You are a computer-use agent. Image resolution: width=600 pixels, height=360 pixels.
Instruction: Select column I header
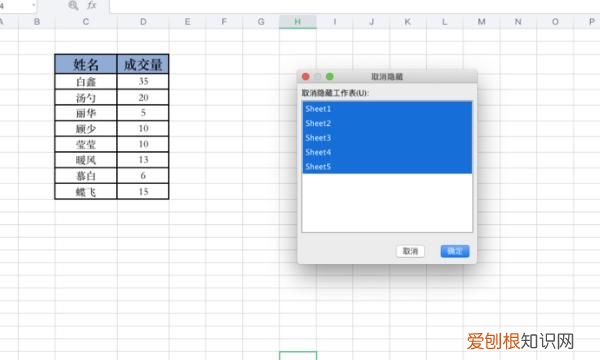[x=334, y=22]
